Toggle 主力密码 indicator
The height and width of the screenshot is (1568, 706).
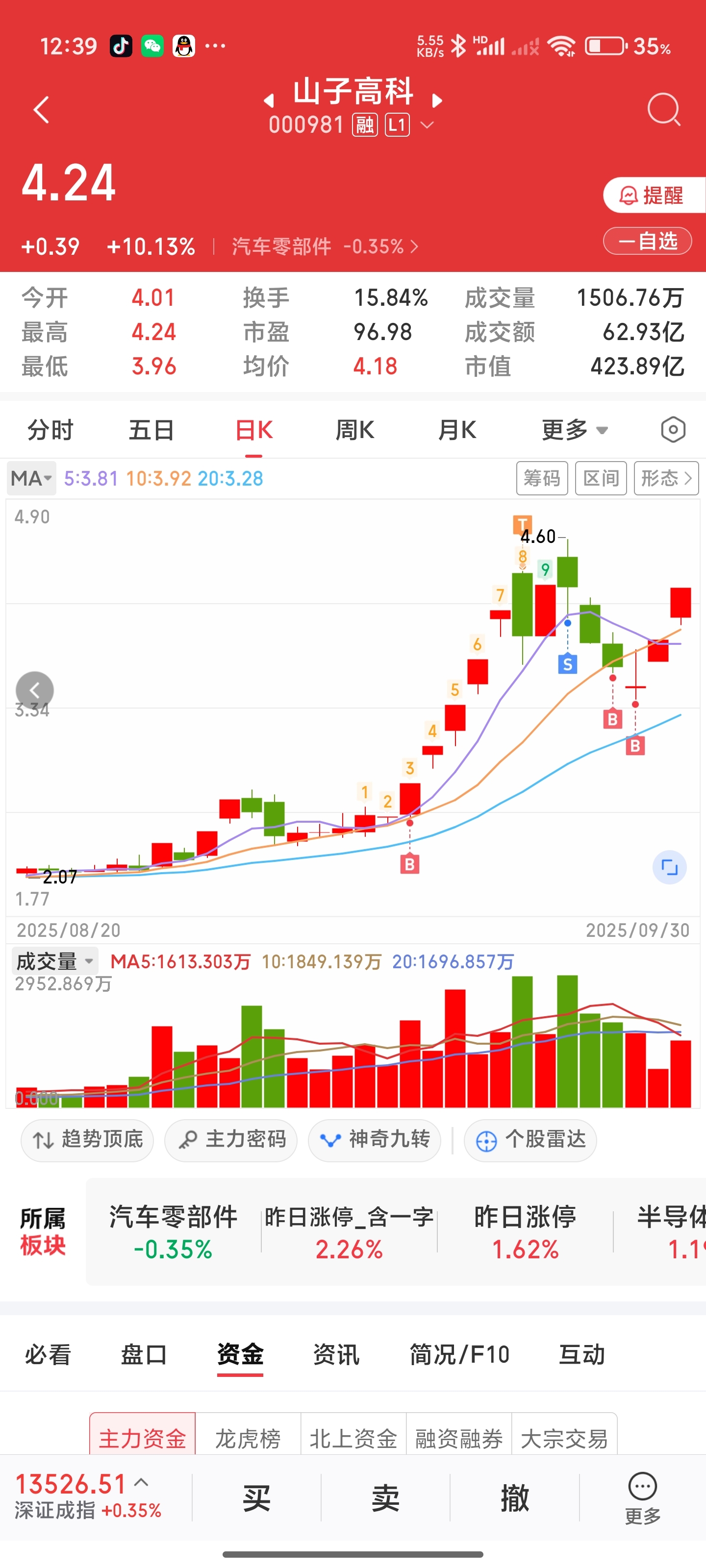[231, 1140]
